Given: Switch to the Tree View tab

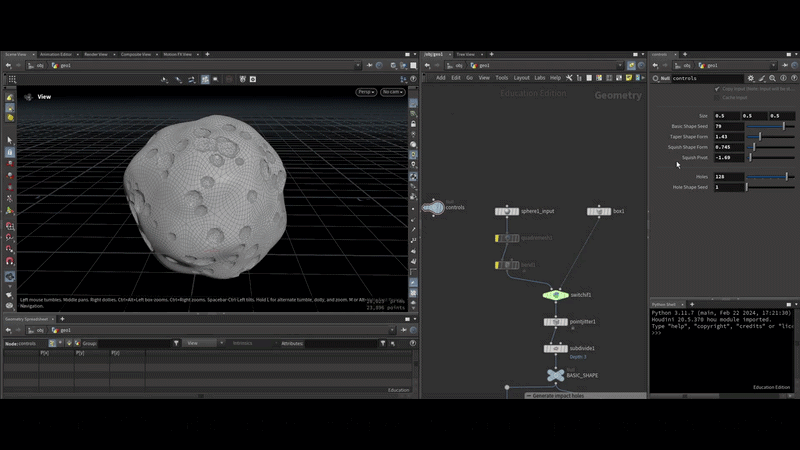Looking at the screenshot, I should click(465, 54).
